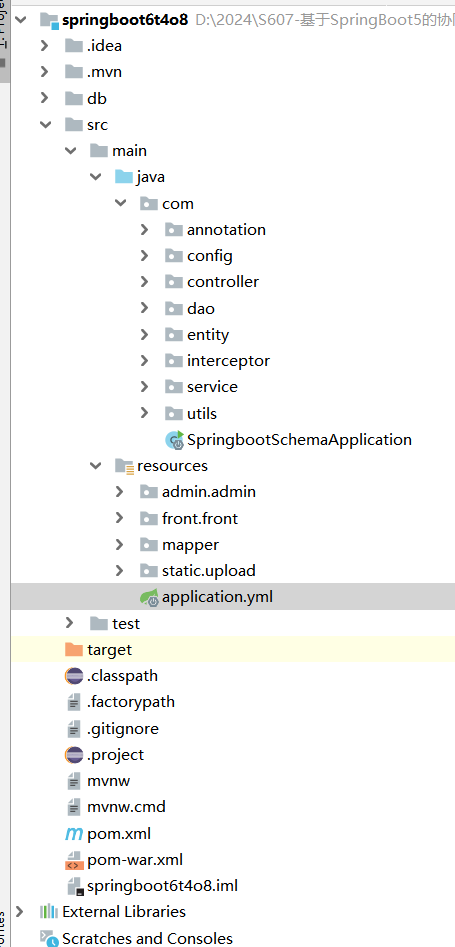Select the .gitignore file name
This screenshot has height=947, width=455.
tap(123, 728)
